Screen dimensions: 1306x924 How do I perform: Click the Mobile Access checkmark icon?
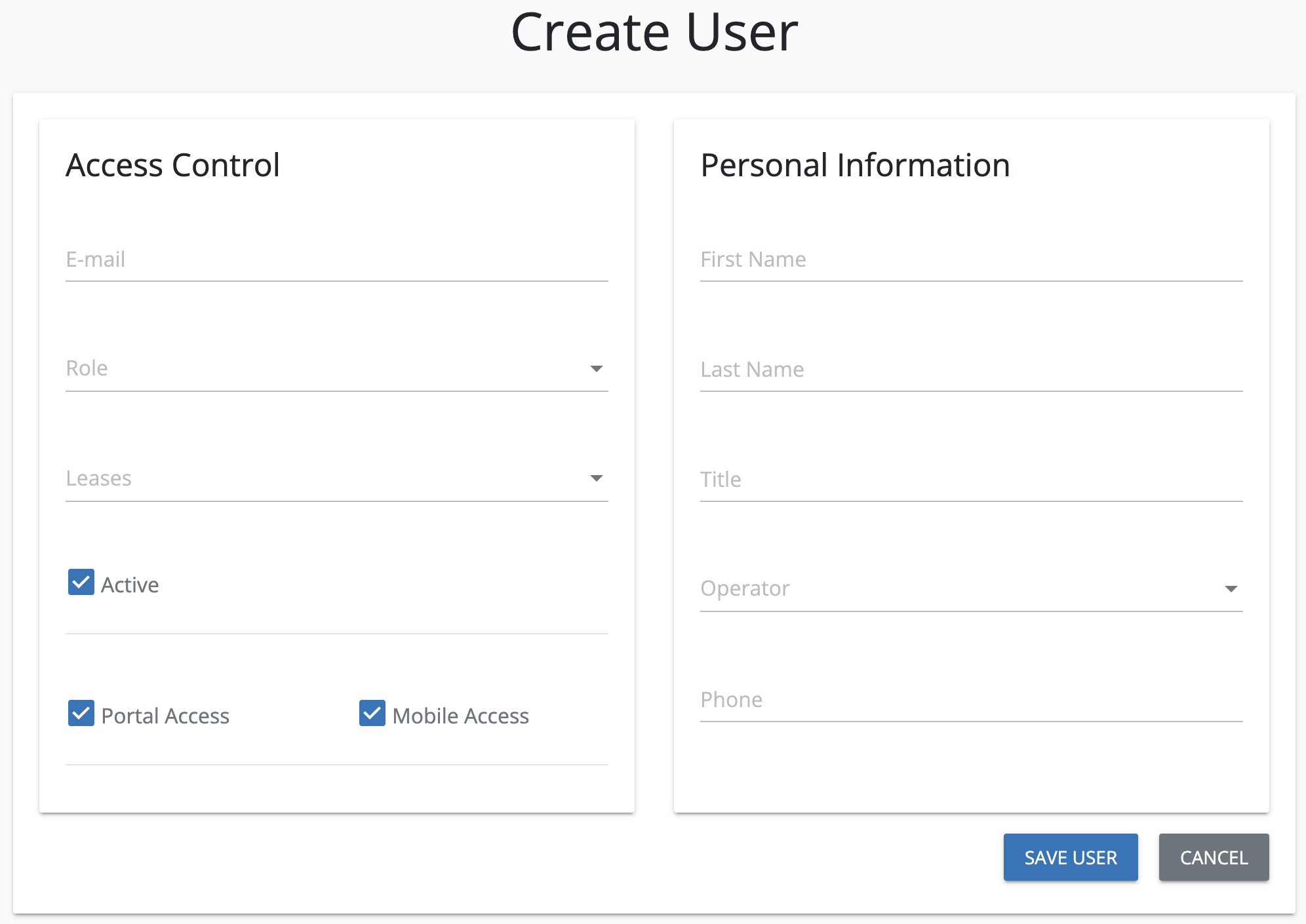[372, 714]
